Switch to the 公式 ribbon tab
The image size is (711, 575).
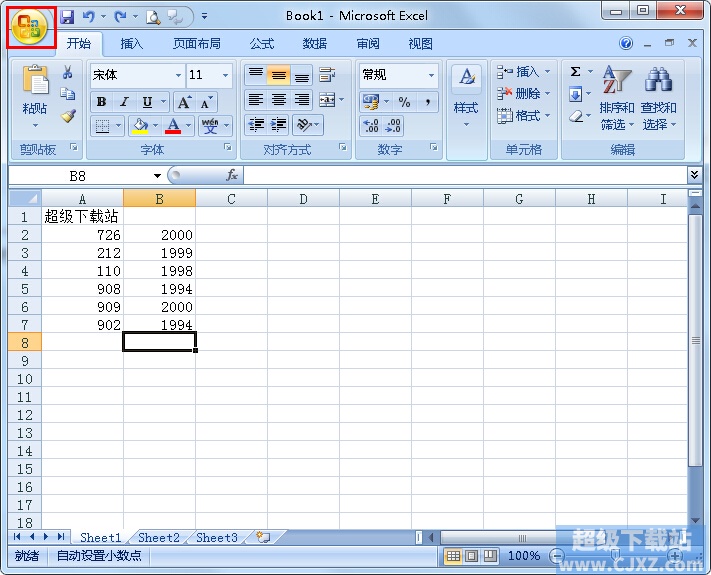pyautogui.click(x=262, y=44)
